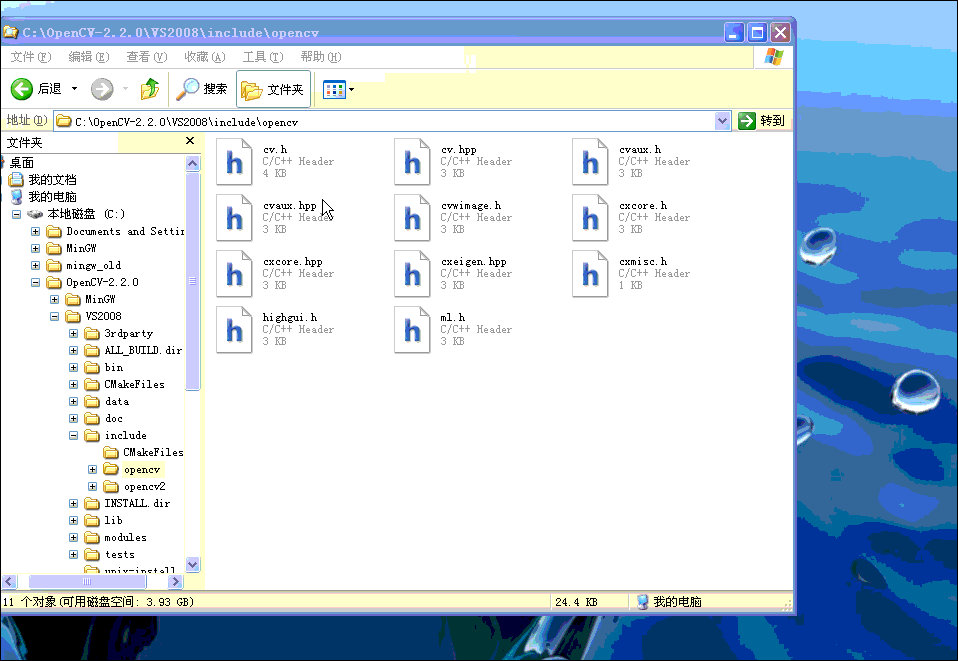Click the 我的电脑 status bar zone
Image resolution: width=958 pixels, height=661 pixels.
669,602
